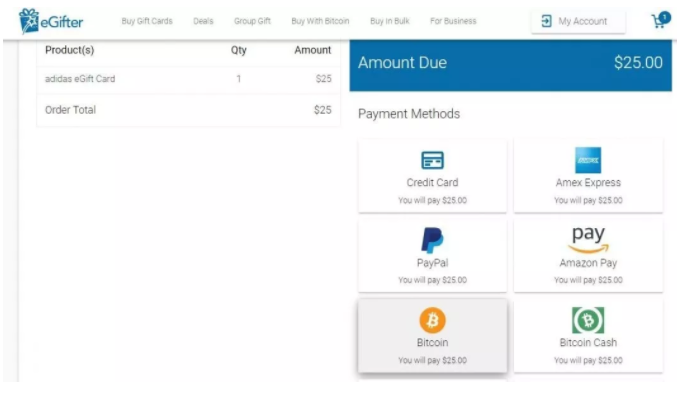
Task: Open Buy In Bulk page
Action: (389, 21)
